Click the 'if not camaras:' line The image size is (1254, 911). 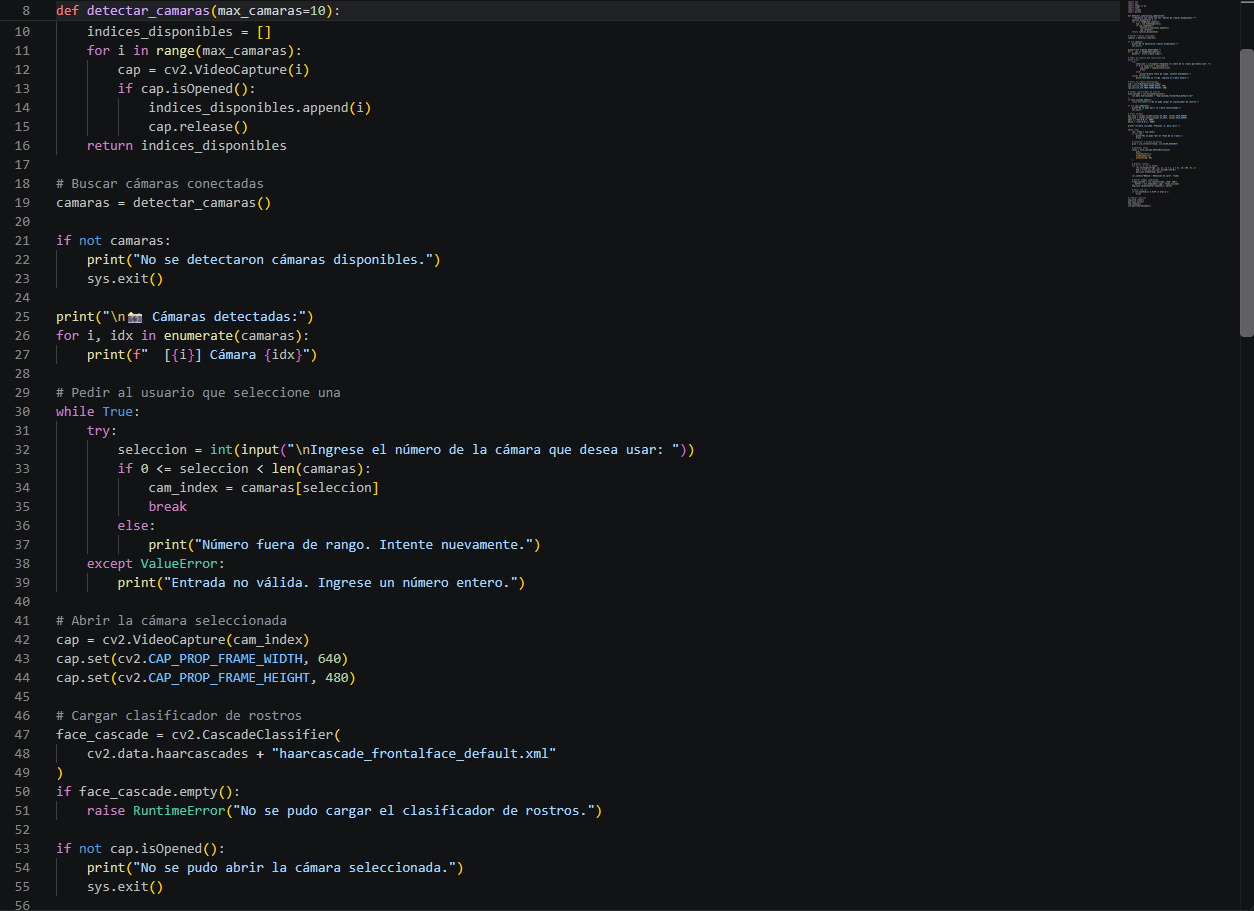point(114,240)
